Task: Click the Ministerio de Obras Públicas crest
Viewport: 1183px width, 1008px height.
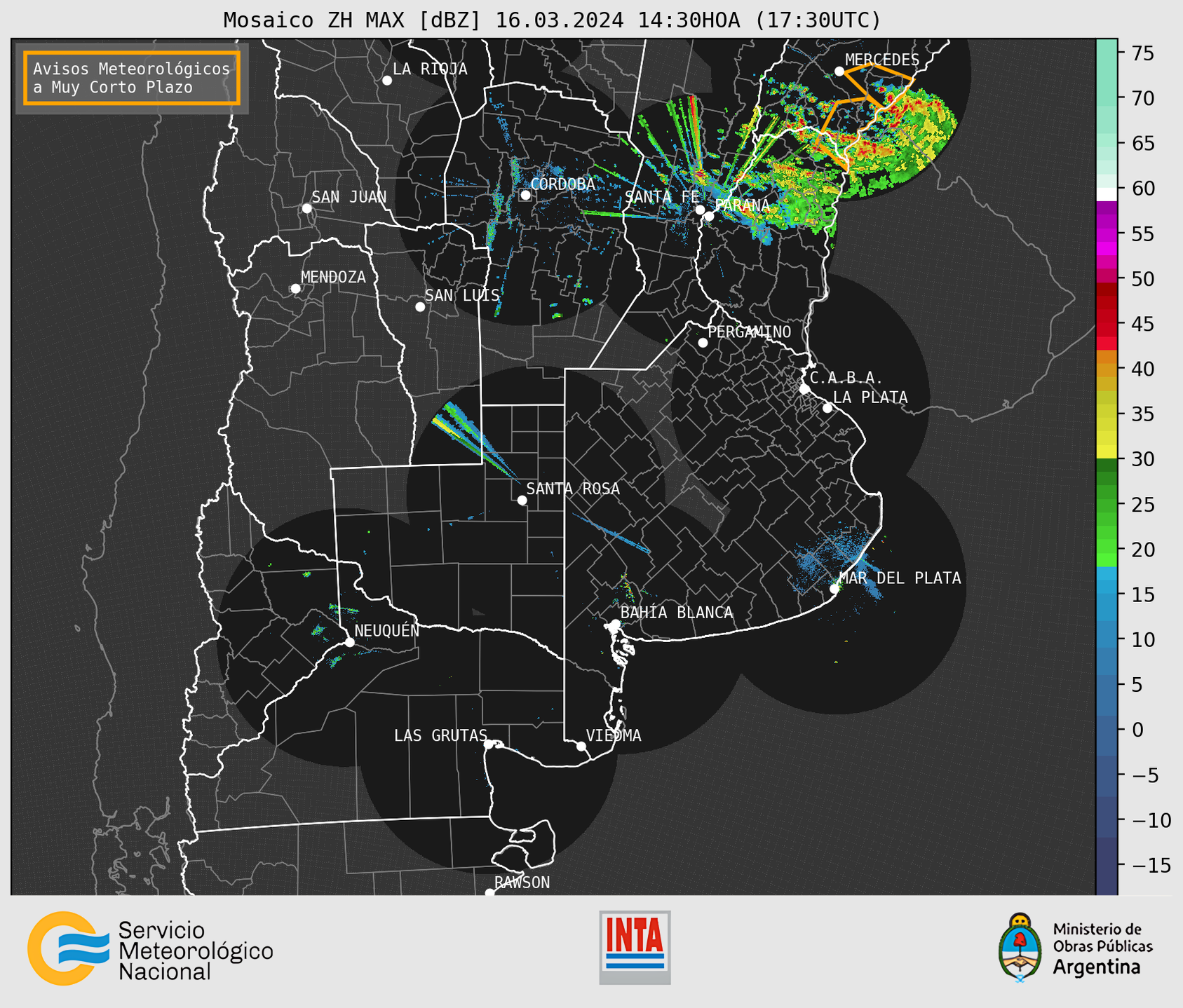Action: tap(1020, 947)
